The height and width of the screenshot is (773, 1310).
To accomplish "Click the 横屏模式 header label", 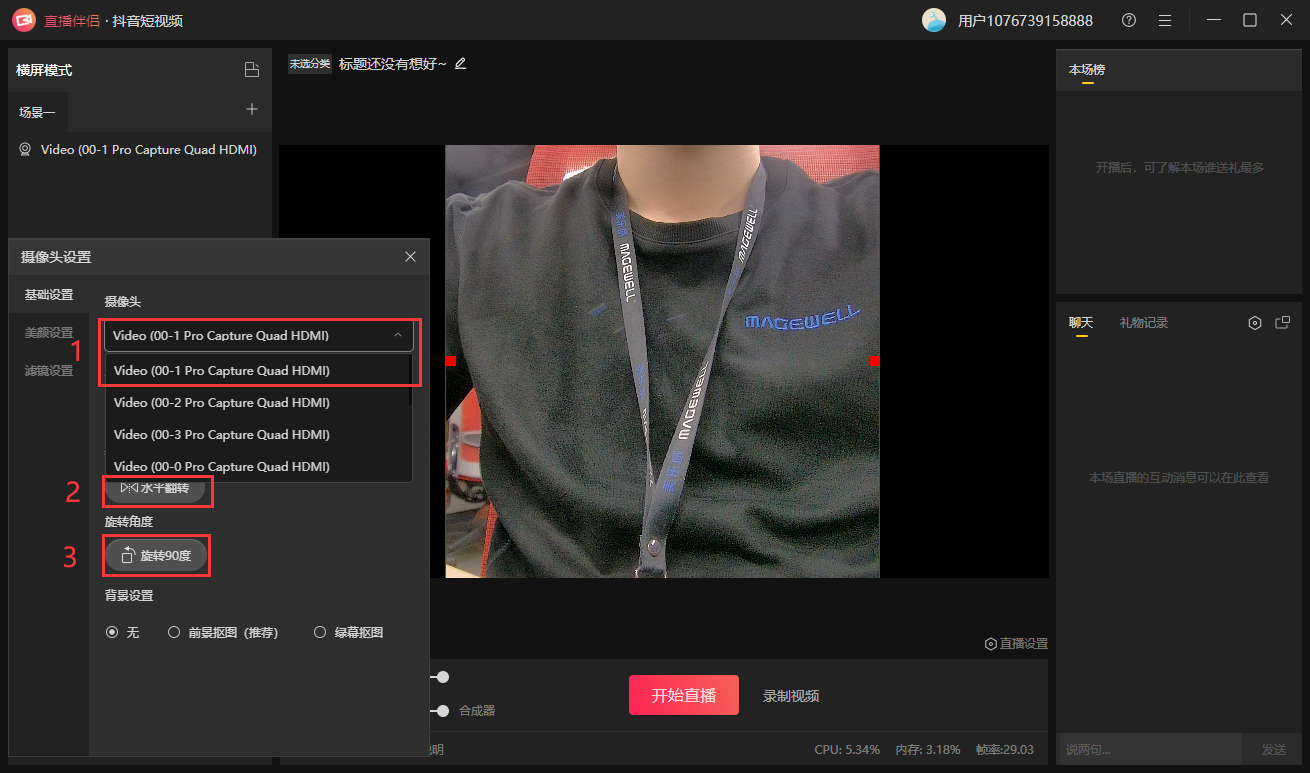I will [44, 70].
